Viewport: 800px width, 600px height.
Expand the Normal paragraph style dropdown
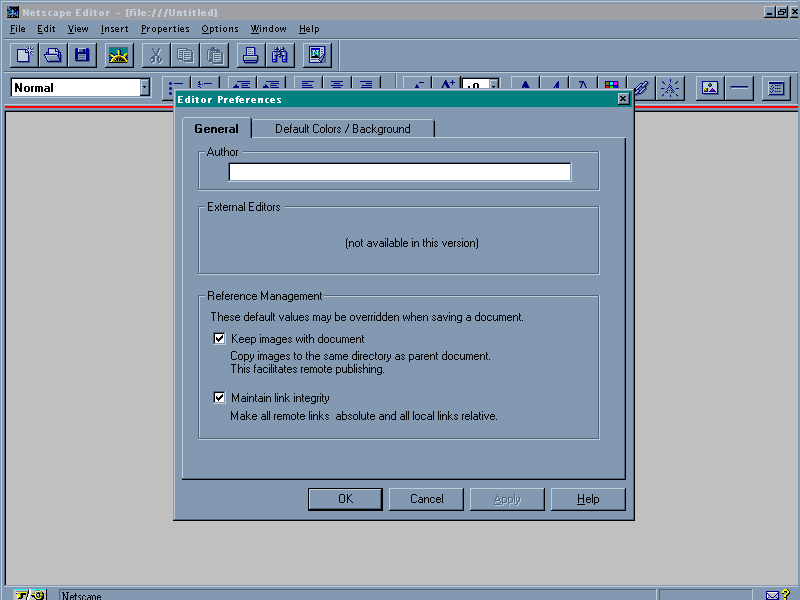coord(144,88)
